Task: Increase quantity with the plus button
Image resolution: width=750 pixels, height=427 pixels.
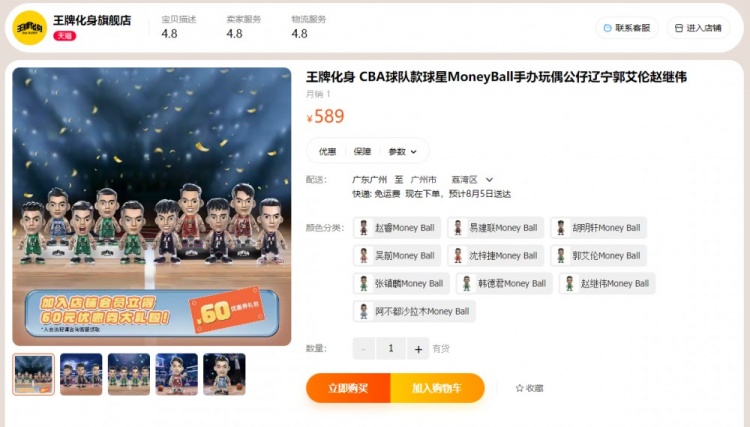Action: pyautogui.click(x=418, y=349)
